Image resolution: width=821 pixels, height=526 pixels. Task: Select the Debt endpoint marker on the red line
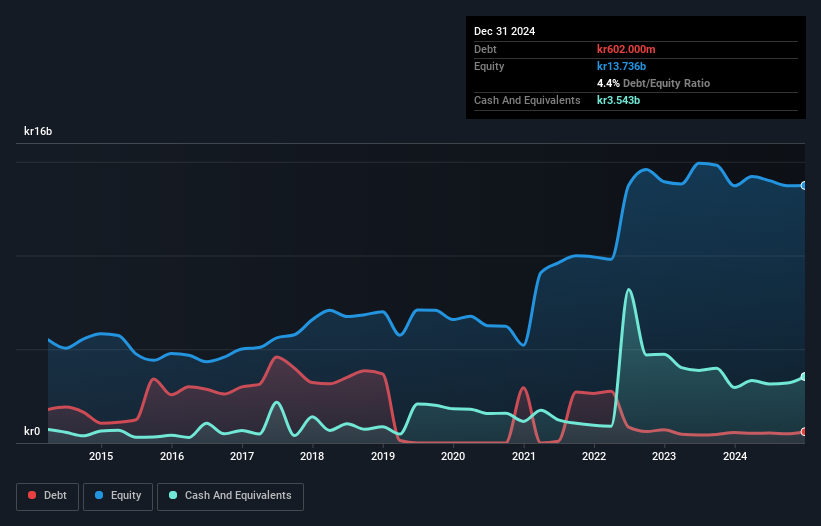point(804,432)
